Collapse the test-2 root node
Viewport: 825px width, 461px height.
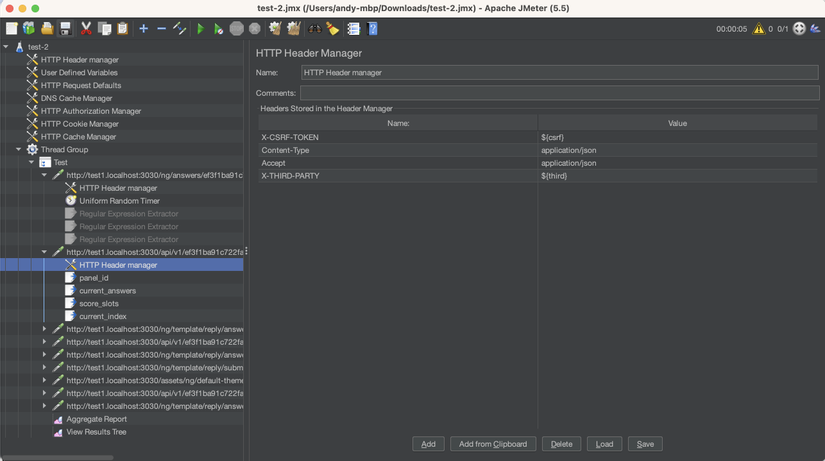coord(6,47)
